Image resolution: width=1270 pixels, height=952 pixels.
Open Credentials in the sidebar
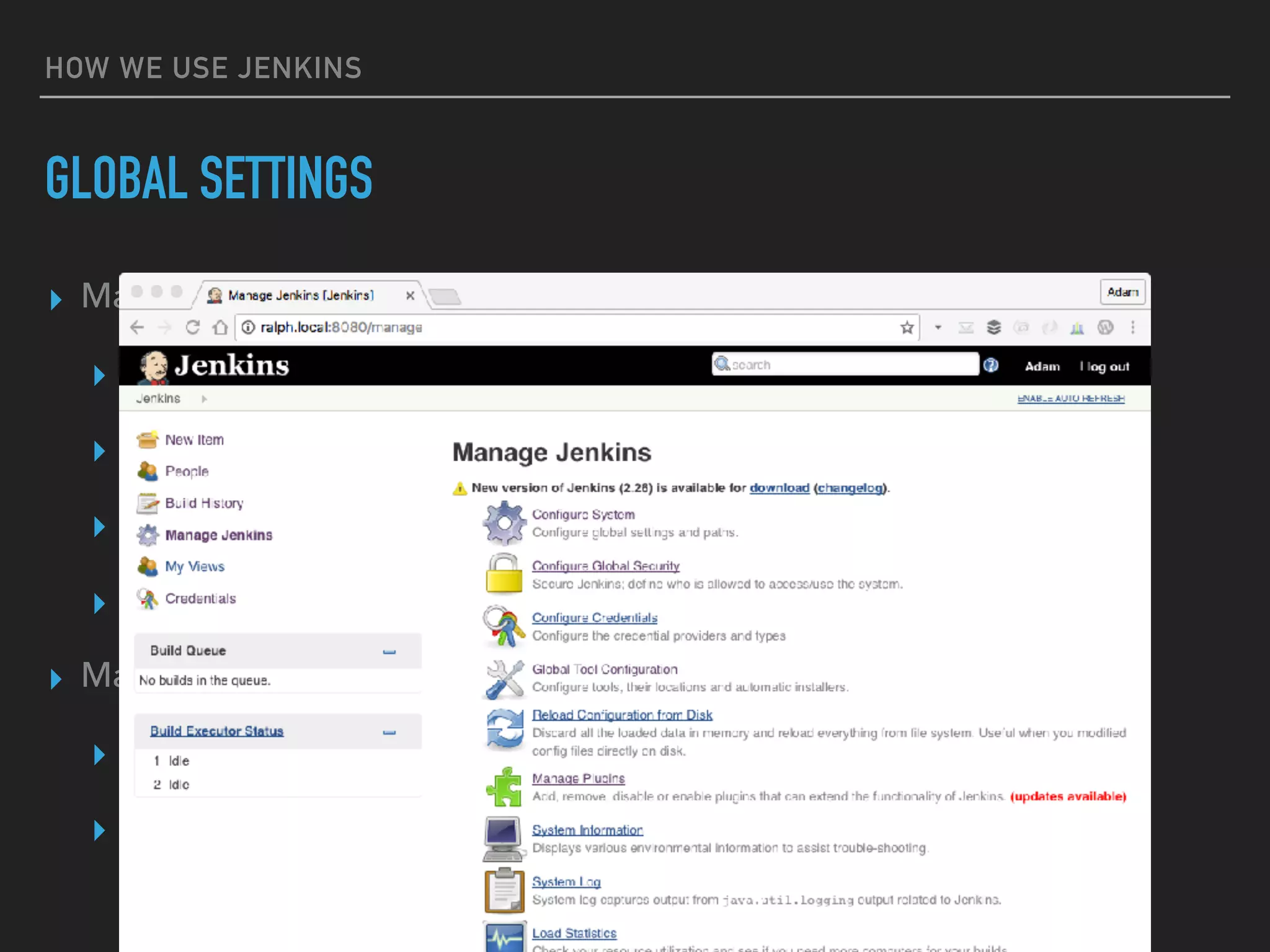click(x=200, y=599)
